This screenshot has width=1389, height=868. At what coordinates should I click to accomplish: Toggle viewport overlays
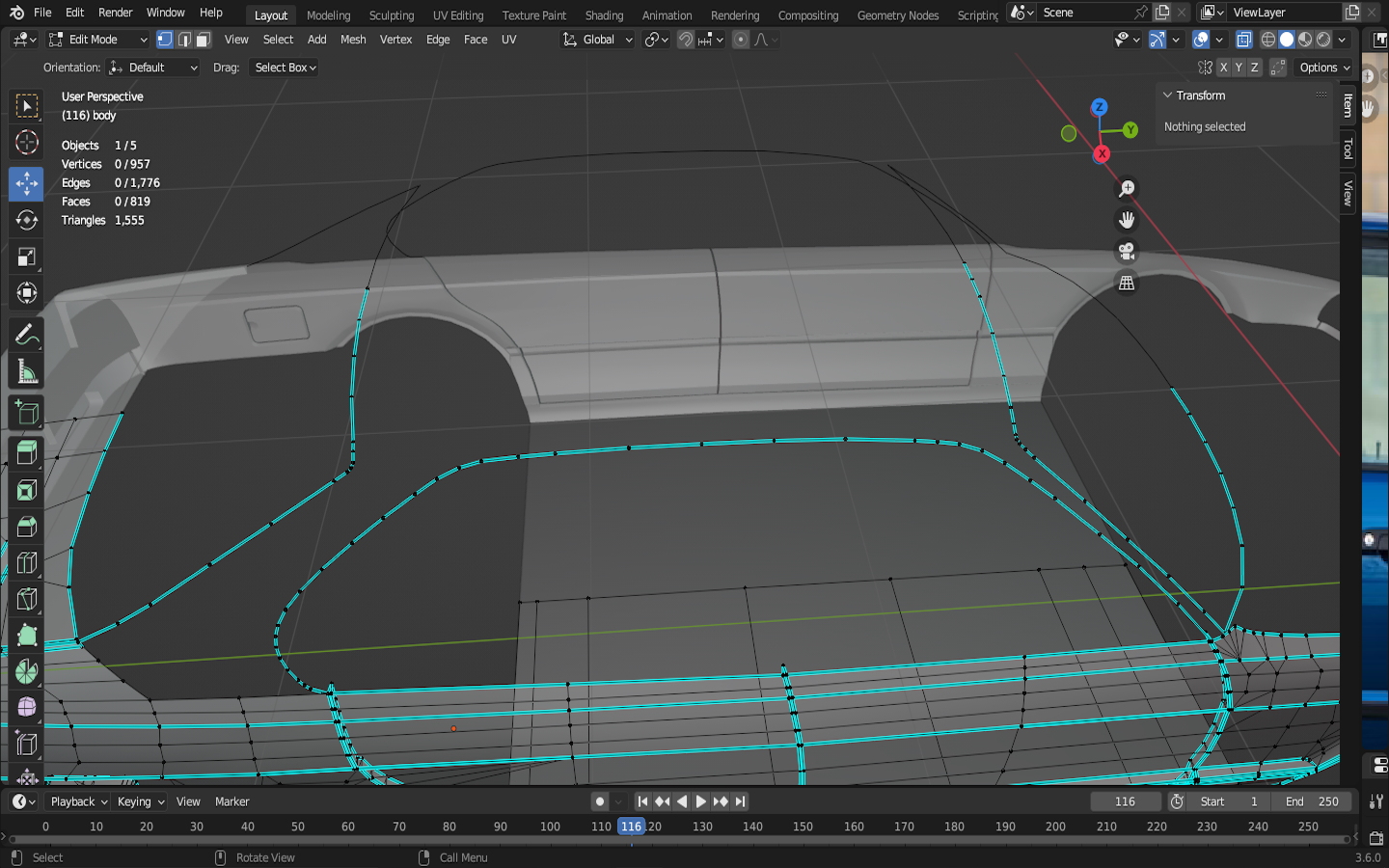click(x=1201, y=40)
